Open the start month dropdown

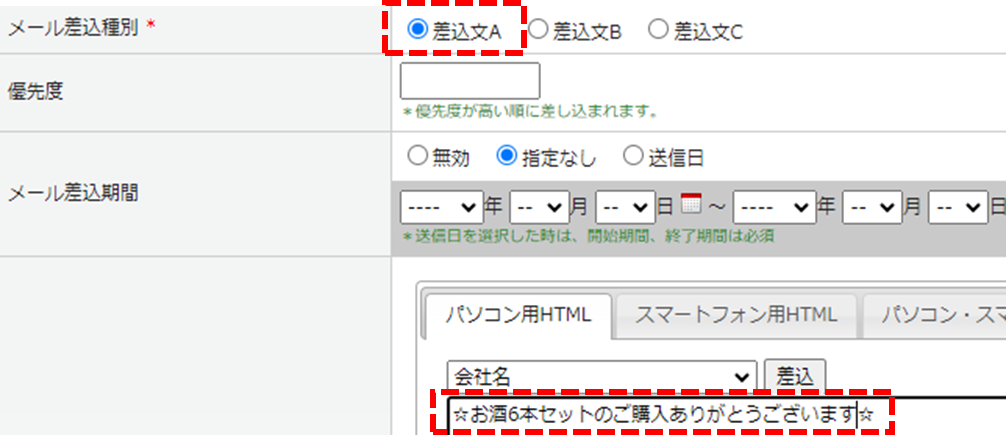[x=540, y=207]
